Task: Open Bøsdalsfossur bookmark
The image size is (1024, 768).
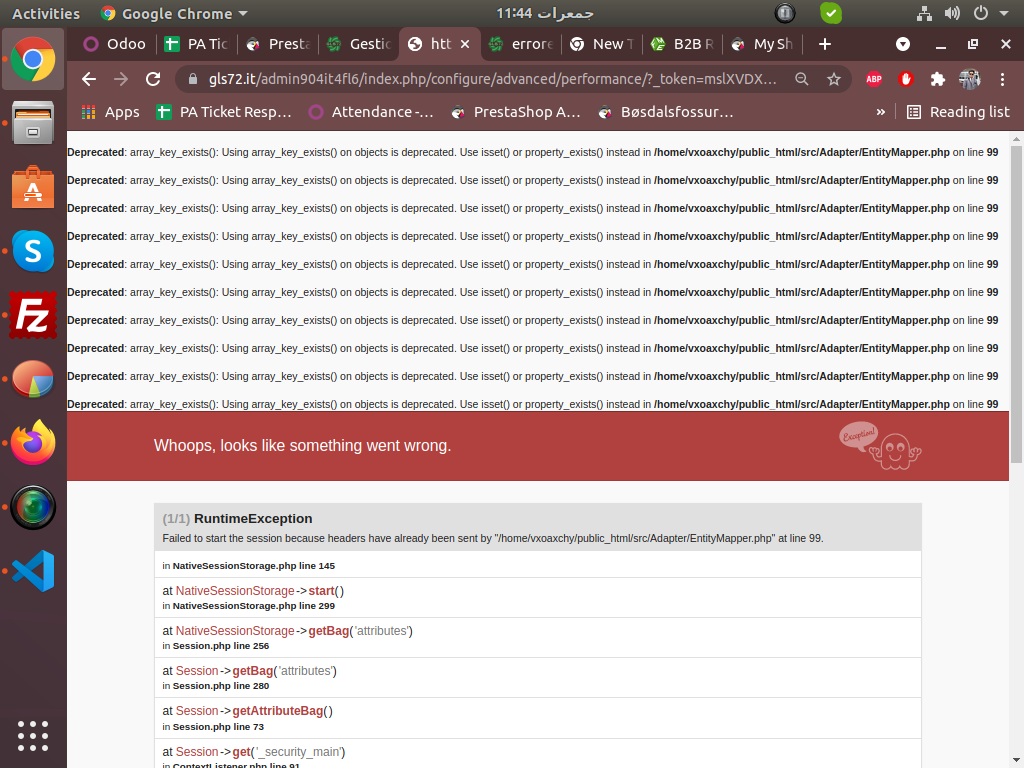Action: pyautogui.click(x=666, y=112)
